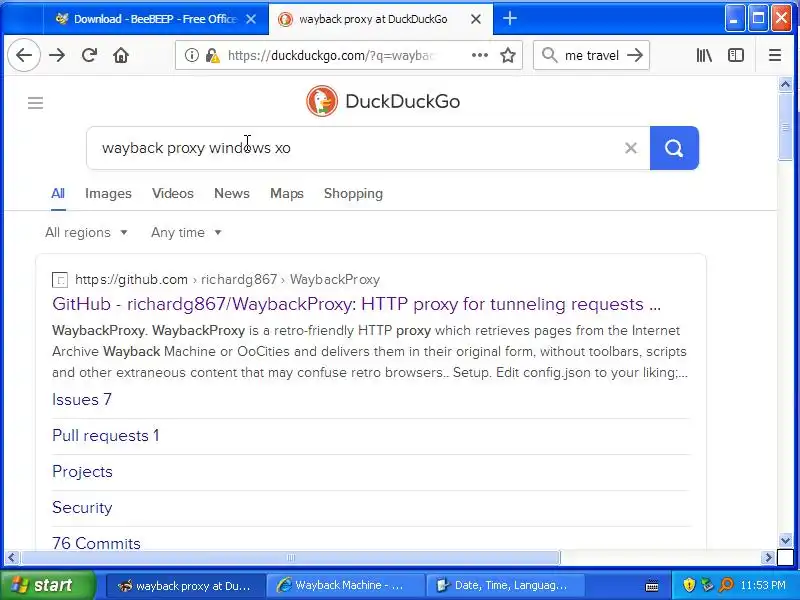Open the Firefox hamburger menu
Image resolution: width=800 pixels, height=600 pixels.
pos(774,55)
